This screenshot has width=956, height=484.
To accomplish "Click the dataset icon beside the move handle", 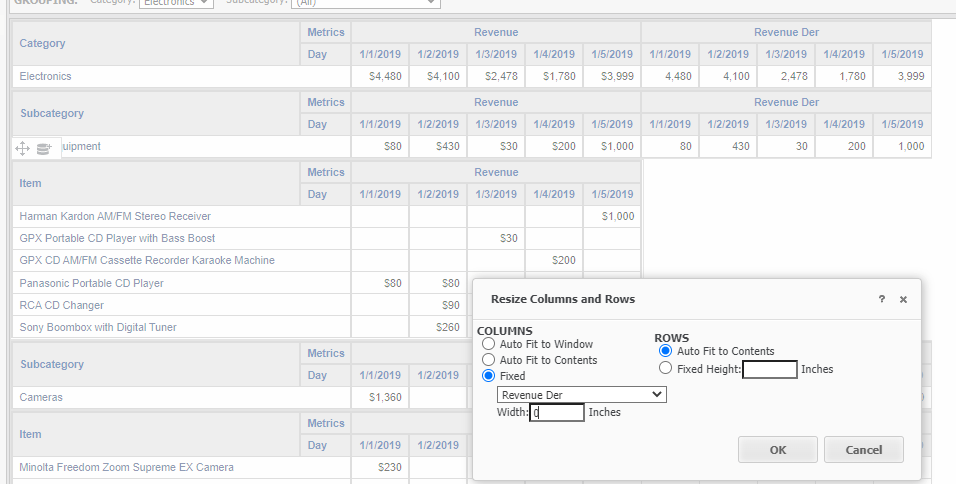I will point(44,149).
